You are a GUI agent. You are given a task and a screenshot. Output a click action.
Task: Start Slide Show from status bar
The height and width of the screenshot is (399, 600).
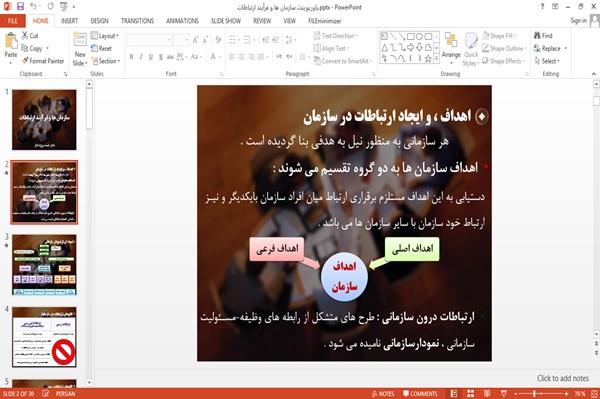[x=504, y=394]
